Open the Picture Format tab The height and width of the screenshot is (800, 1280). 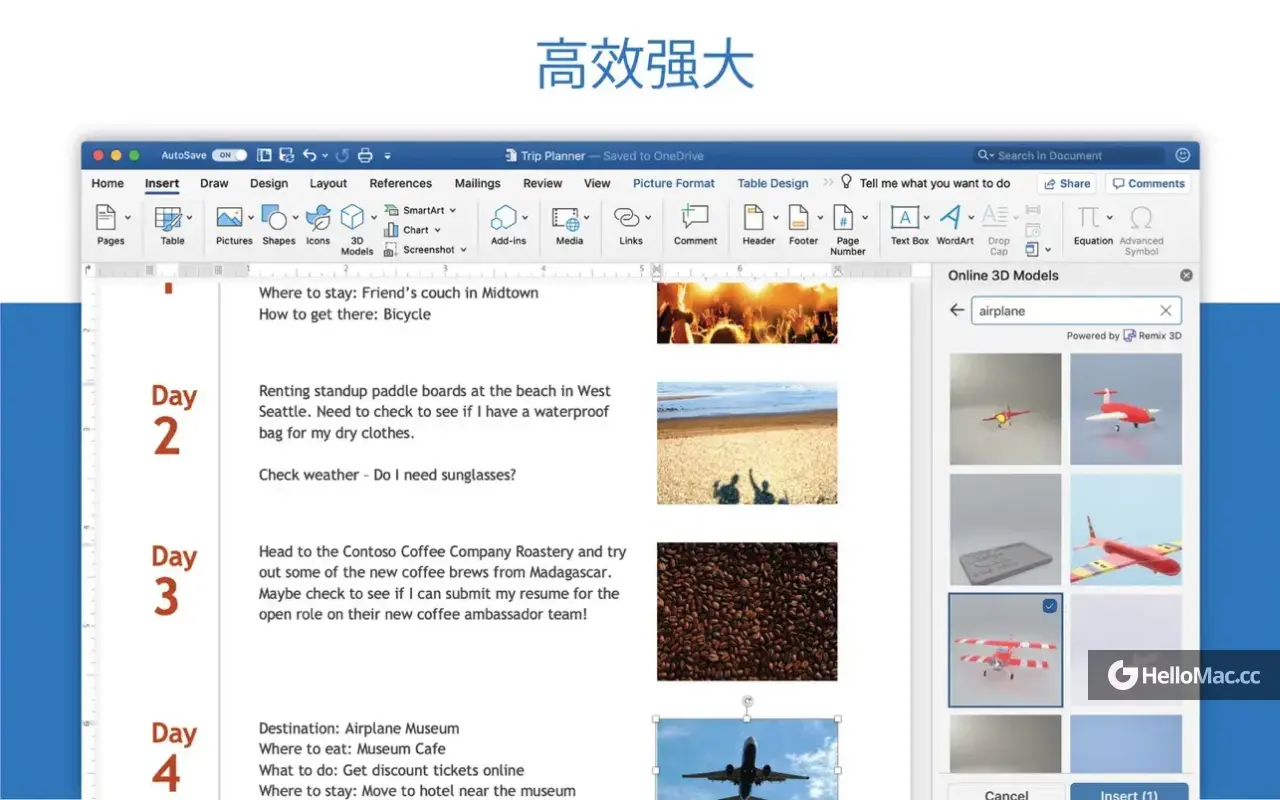pos(674,183)
